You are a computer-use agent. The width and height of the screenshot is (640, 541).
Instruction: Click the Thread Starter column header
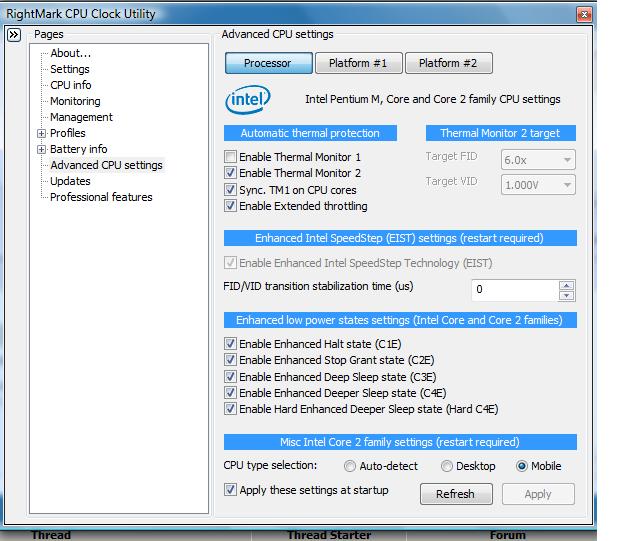click(x=329, y=535)
